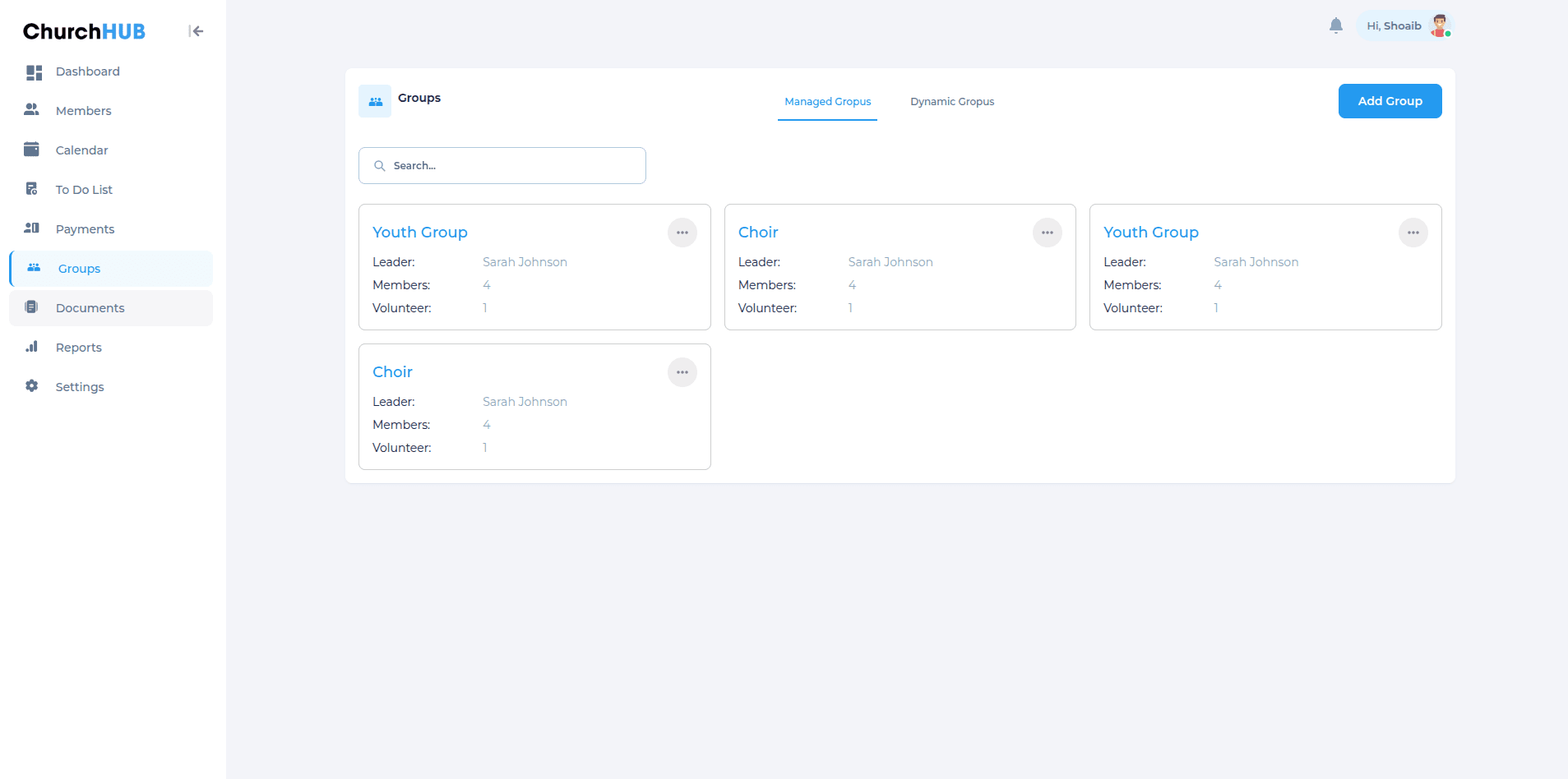Click the Settings gear icon
Screen dimensions: 1568x779
32,386
